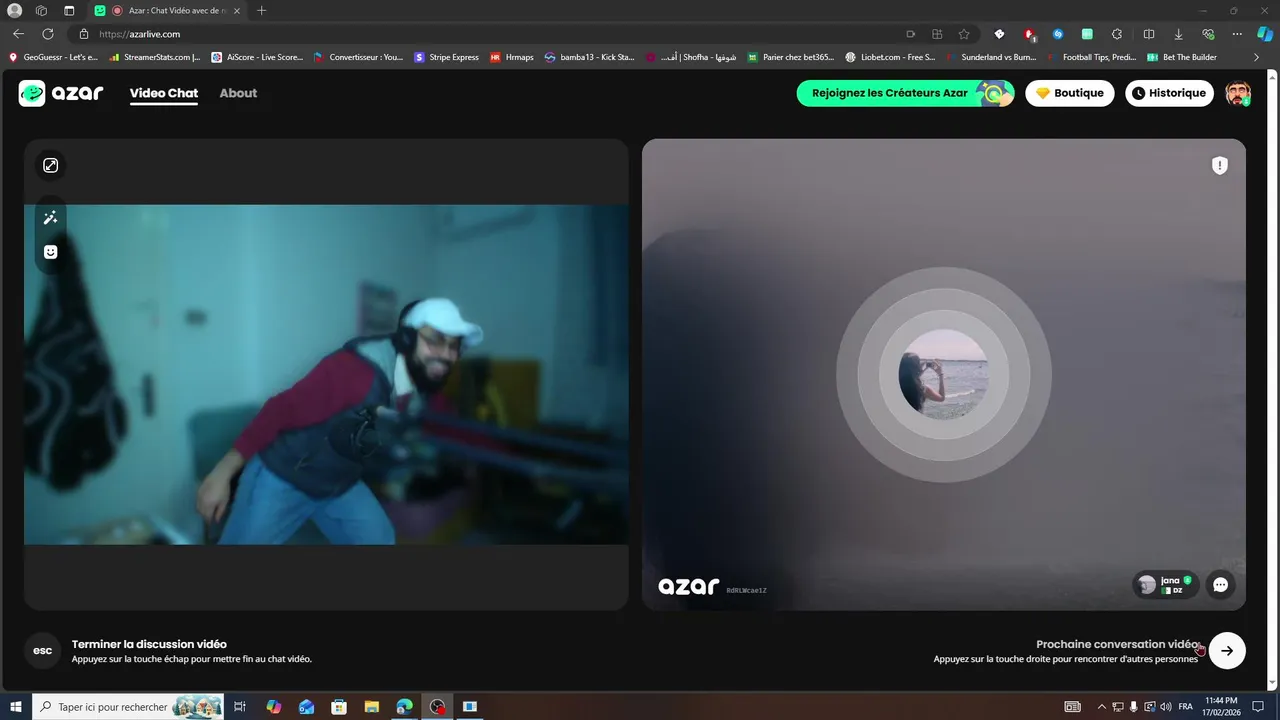Open the Boutique shop
This screenshot has height=720, width=1280.
tap(1070, 93)
